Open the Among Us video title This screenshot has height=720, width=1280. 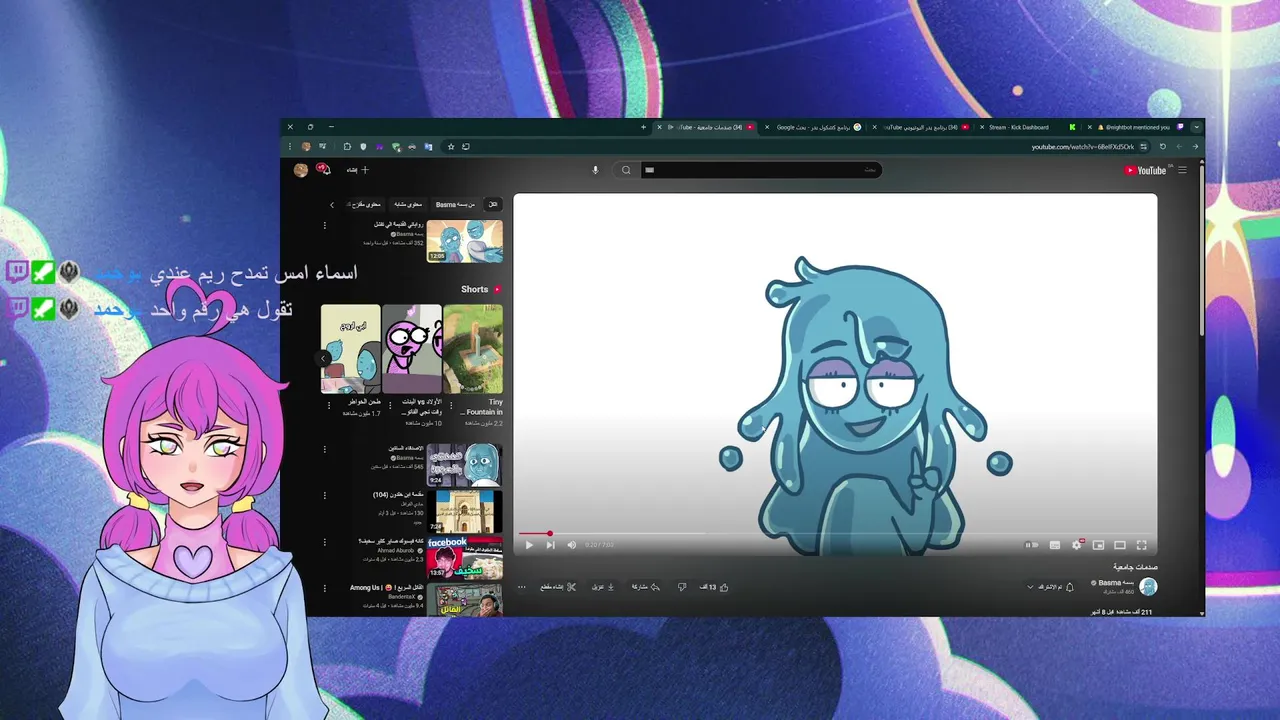[x=386, y=588]
